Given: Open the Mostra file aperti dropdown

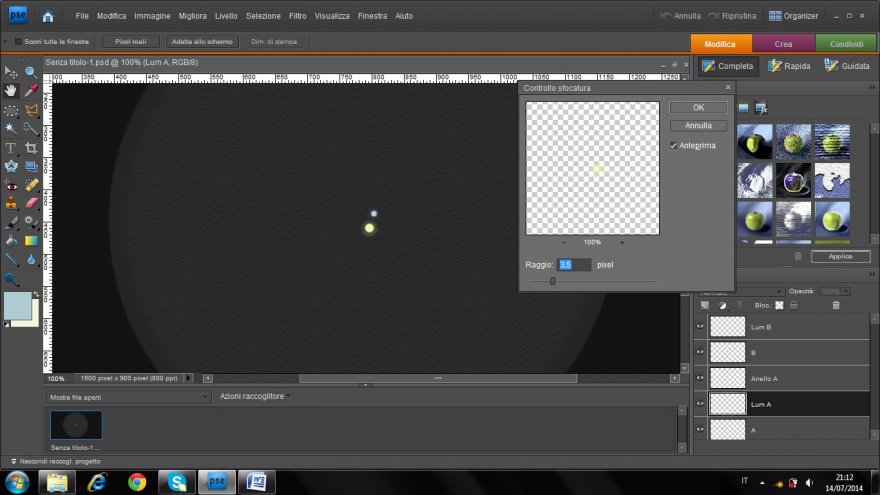Looking at the screenshot, I should (x=204, y=397).
